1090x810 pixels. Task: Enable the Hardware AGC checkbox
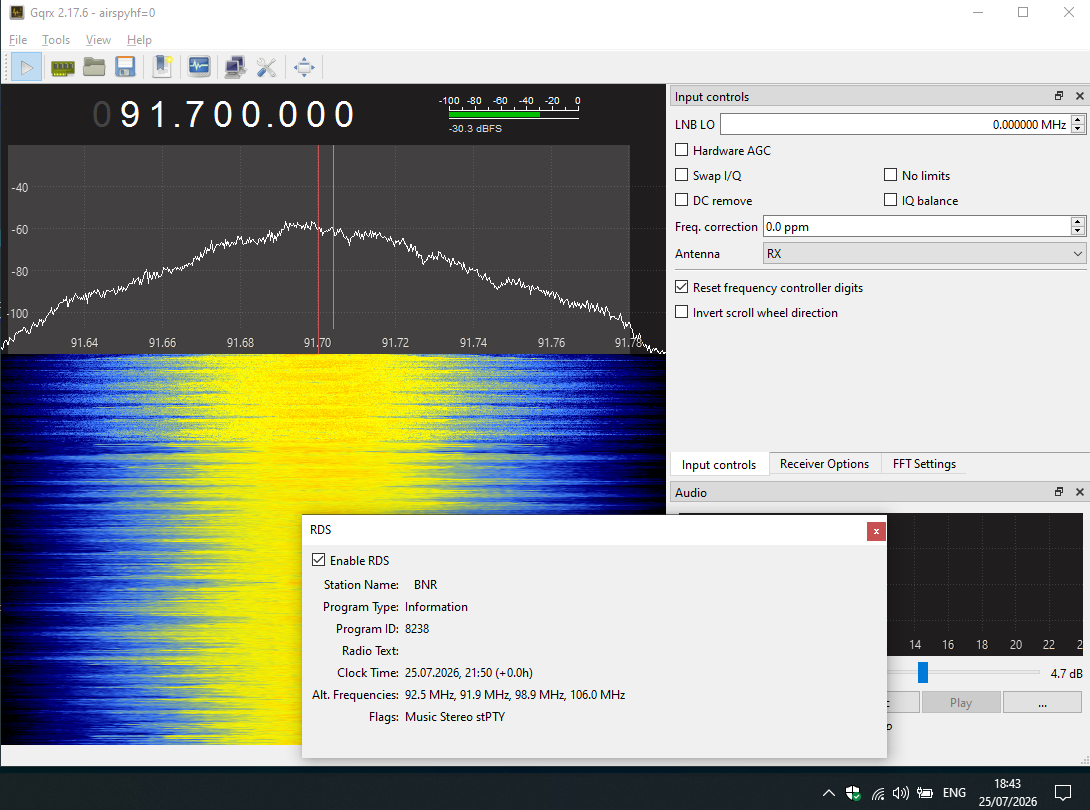(x=682, y=150)
